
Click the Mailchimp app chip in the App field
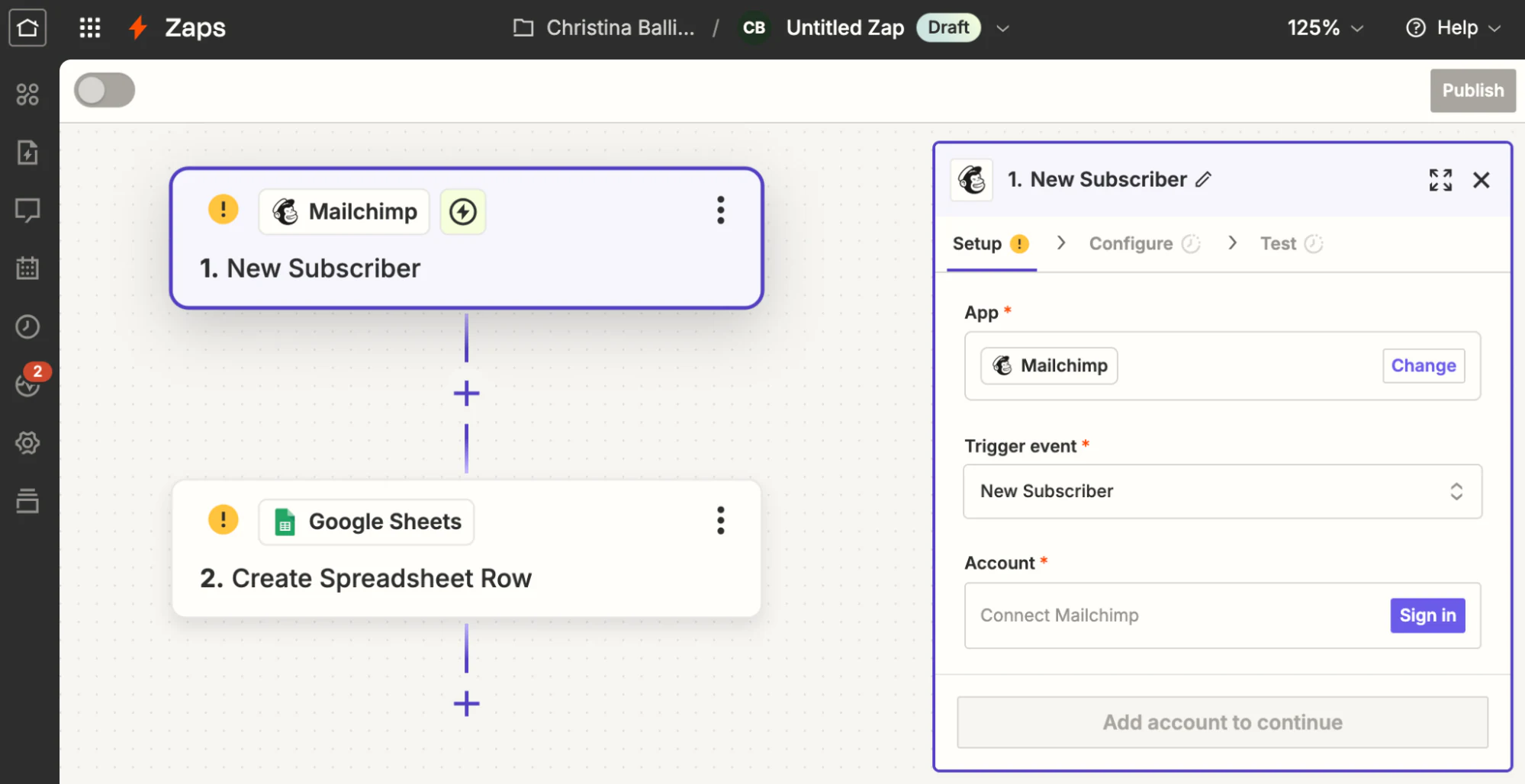[1049, 366]
